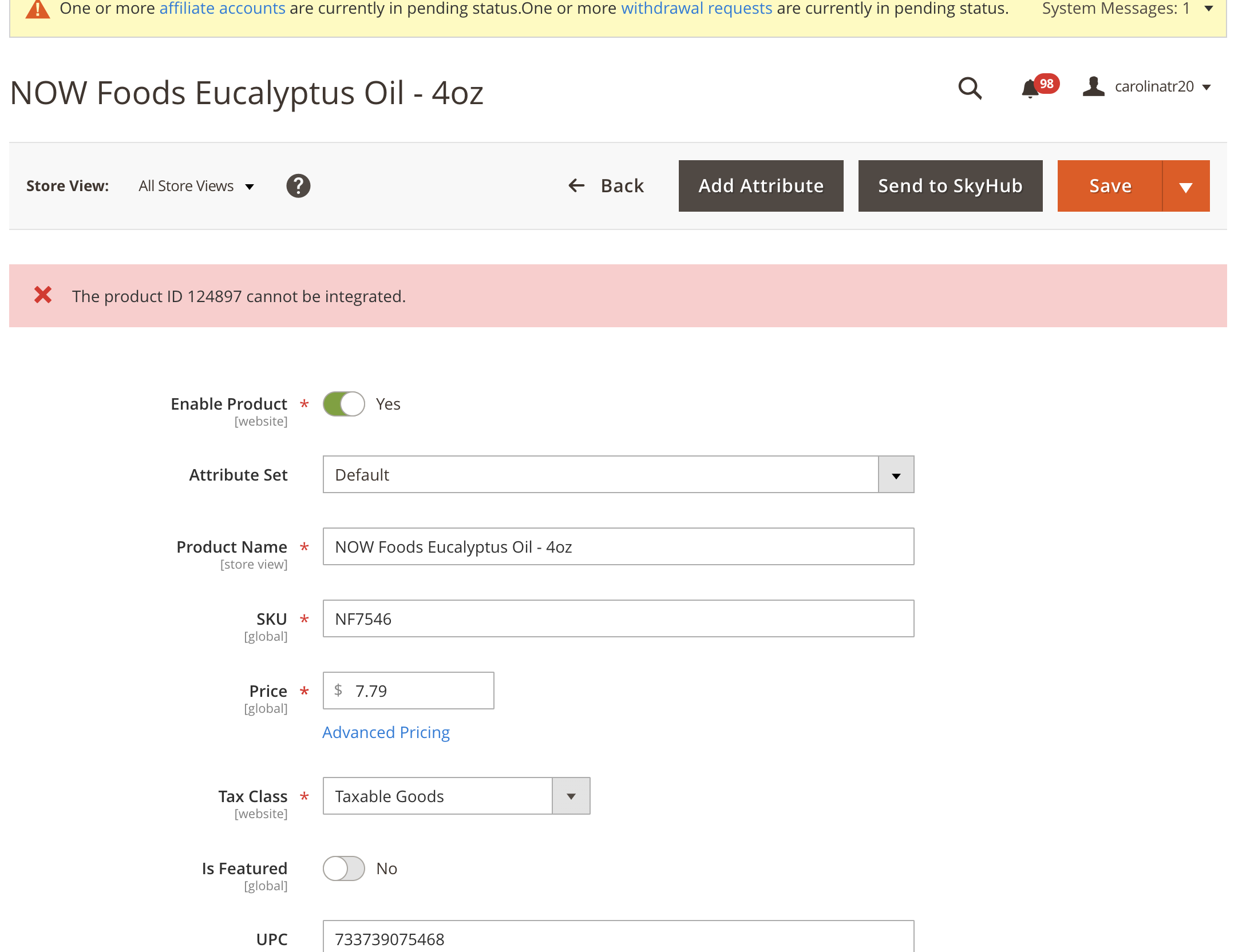Click into the UPC field
Screen dimensions: 1250x952
(x=618, y=936)
